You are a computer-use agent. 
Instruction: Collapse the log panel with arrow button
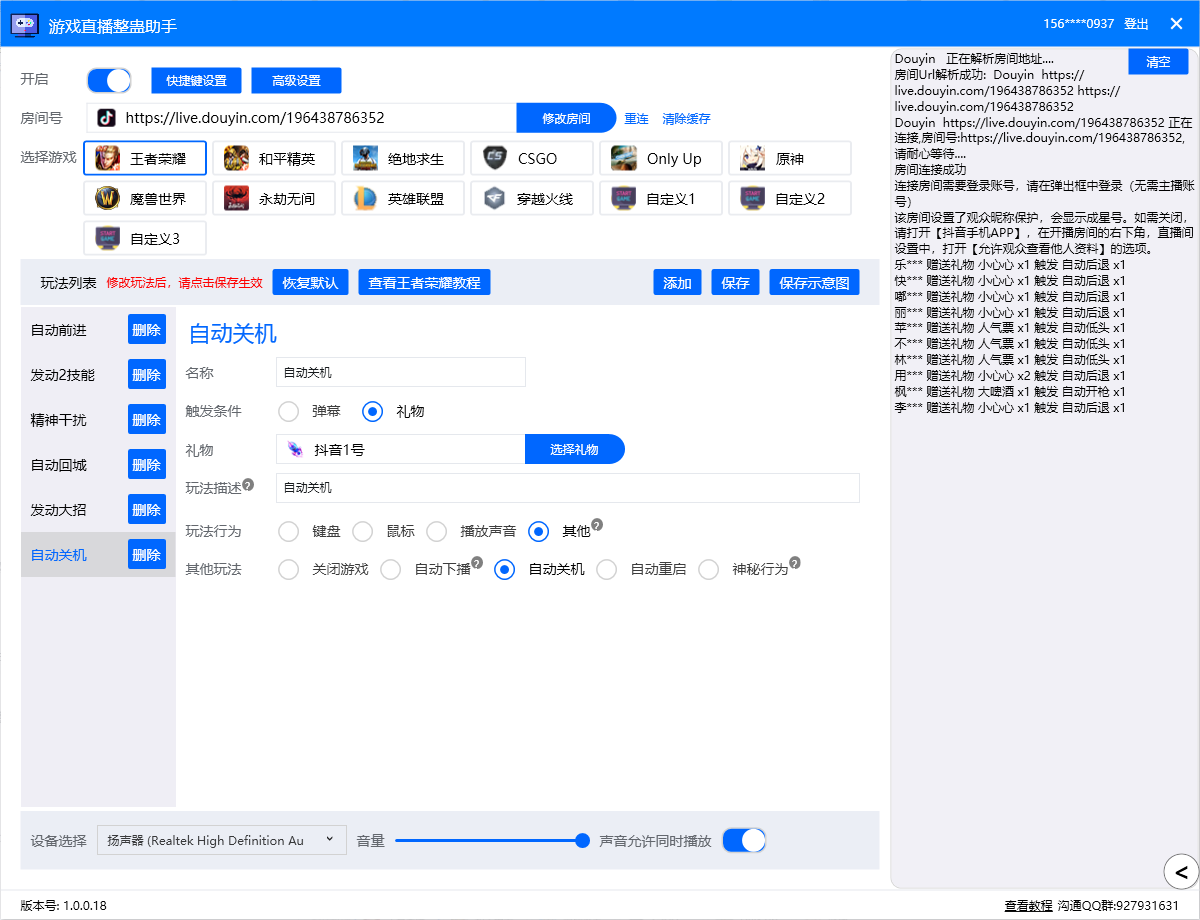pyautogui.click(x=1181, y=870)
